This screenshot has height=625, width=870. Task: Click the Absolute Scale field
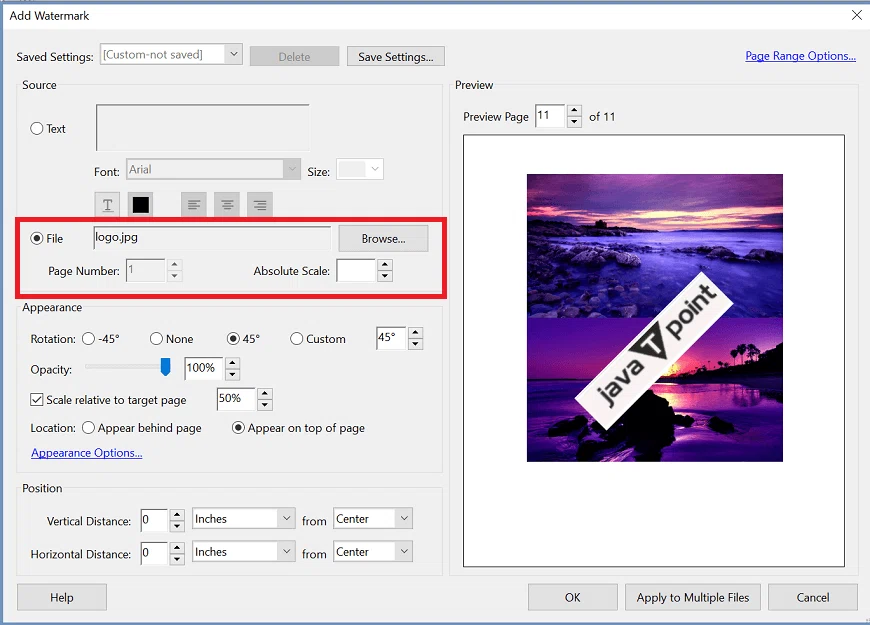point(356,270)
